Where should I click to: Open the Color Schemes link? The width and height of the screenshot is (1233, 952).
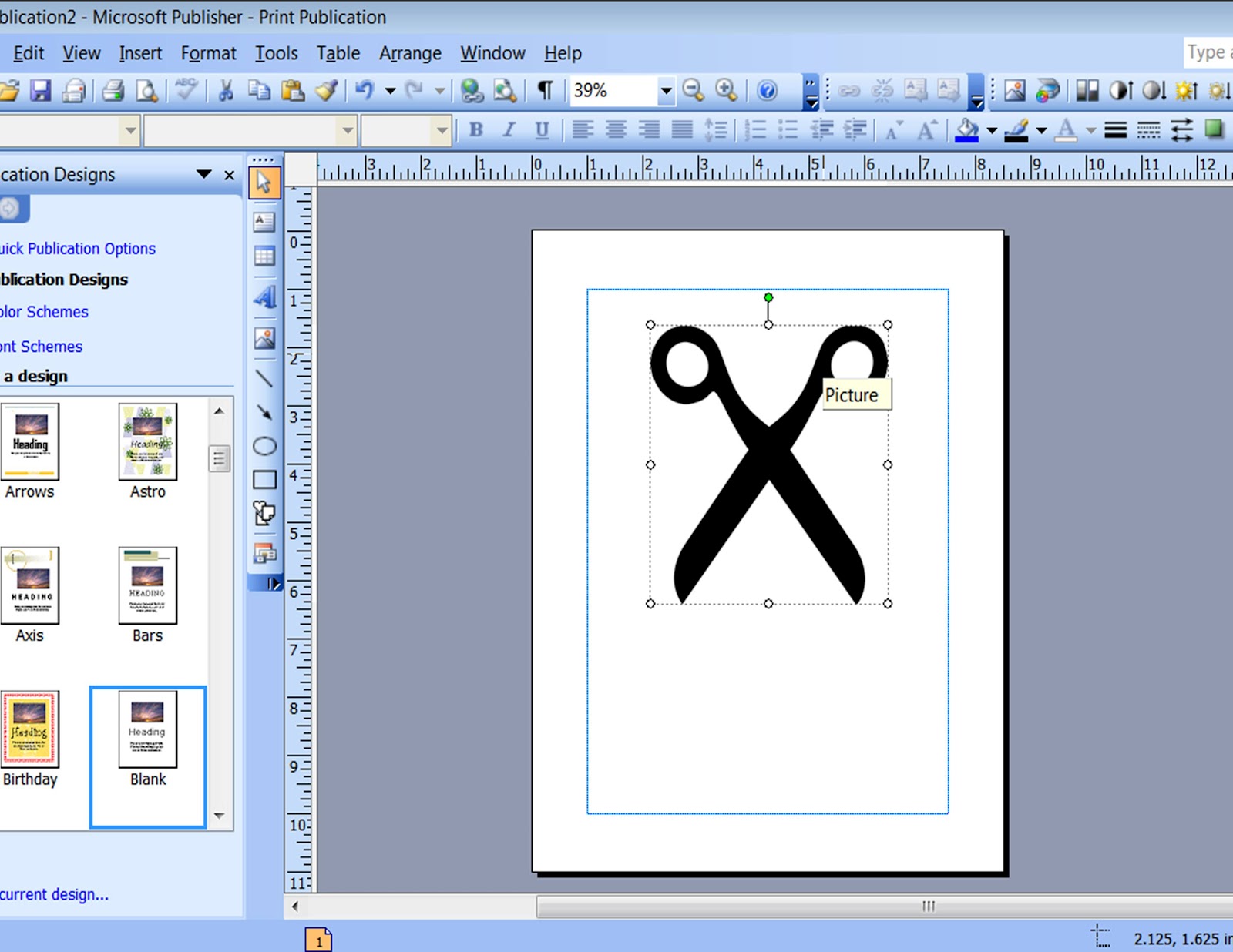coord(44,311)
